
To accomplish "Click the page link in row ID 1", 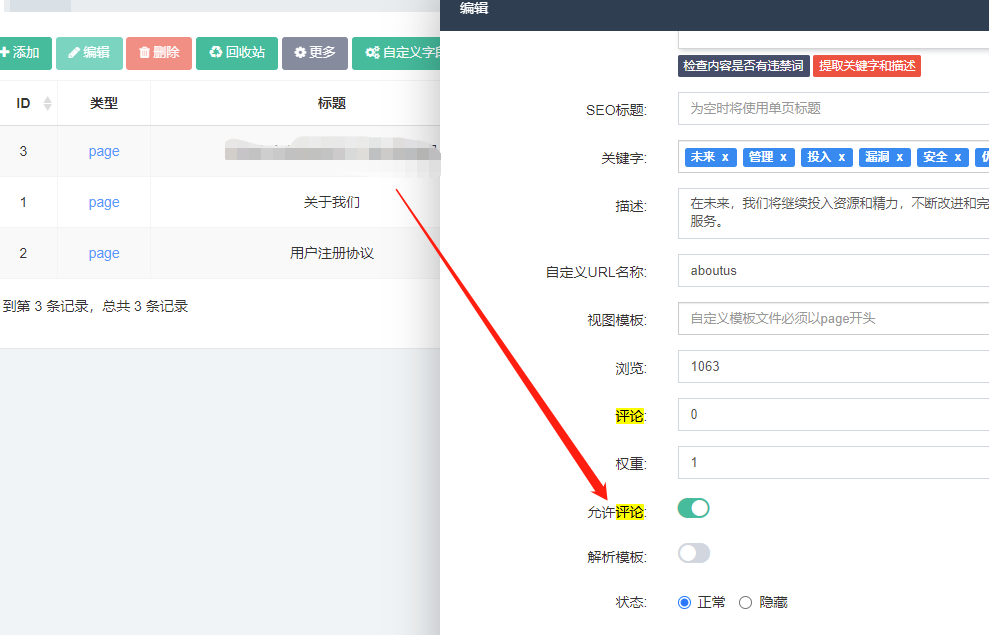I will (x=104, y=202).
